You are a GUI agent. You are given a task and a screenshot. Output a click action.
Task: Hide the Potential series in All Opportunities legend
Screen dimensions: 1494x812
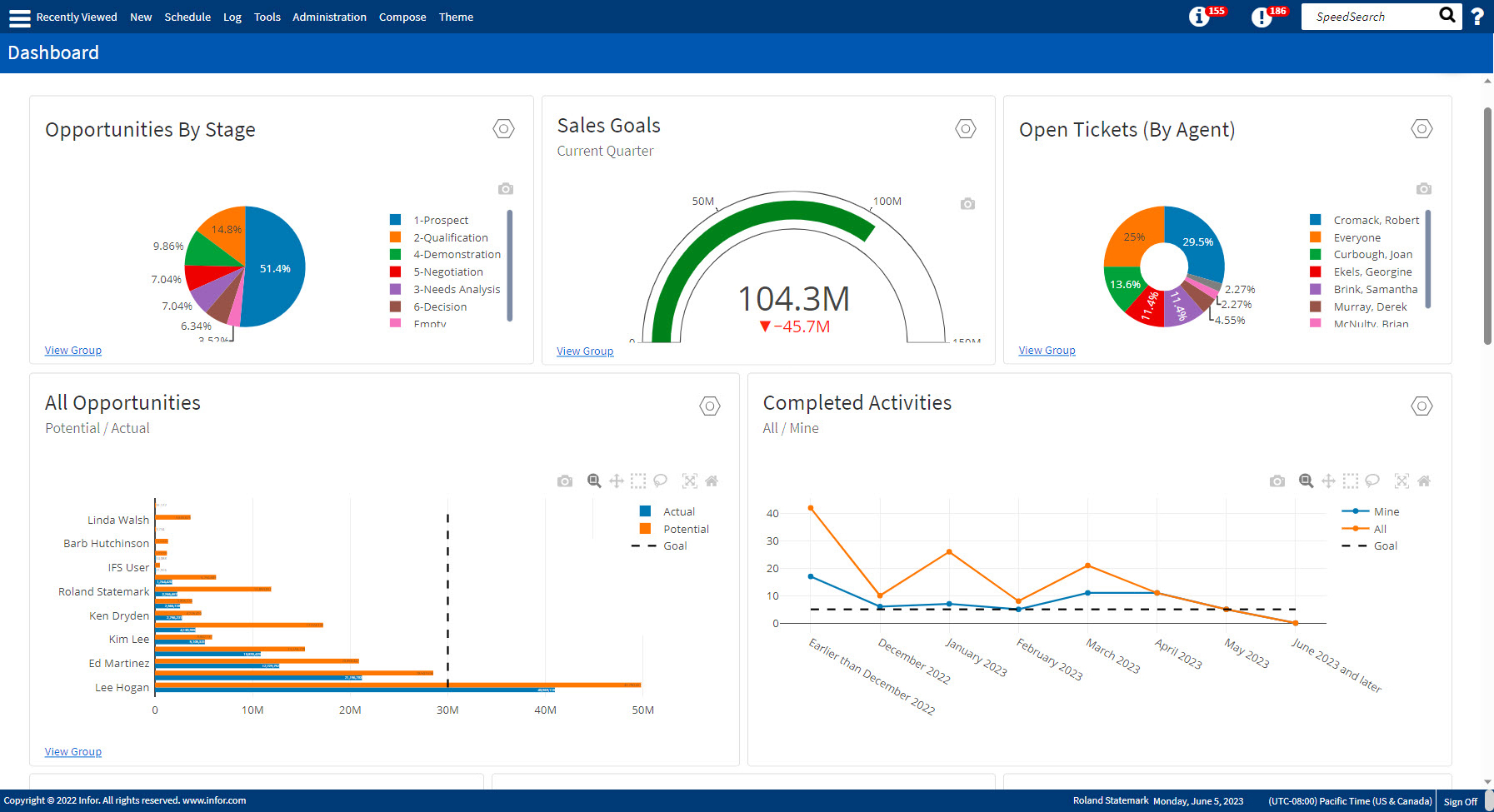click(x=686, y=528)
